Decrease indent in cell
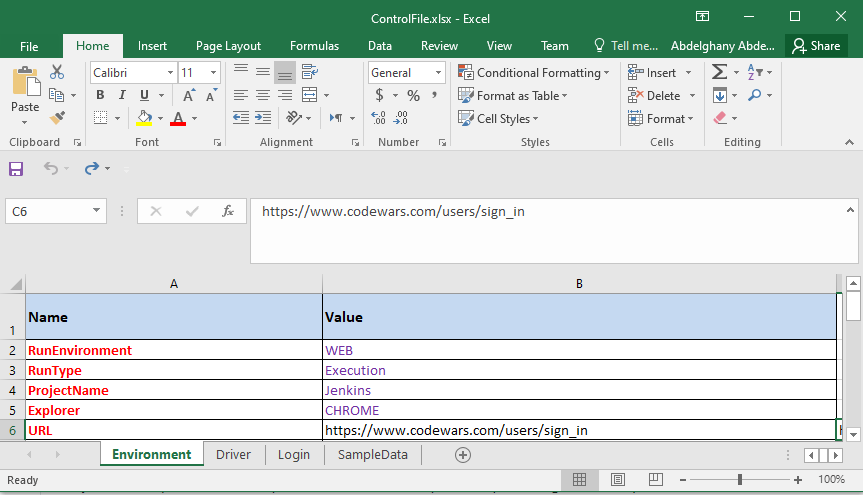 tap(241, 118)
